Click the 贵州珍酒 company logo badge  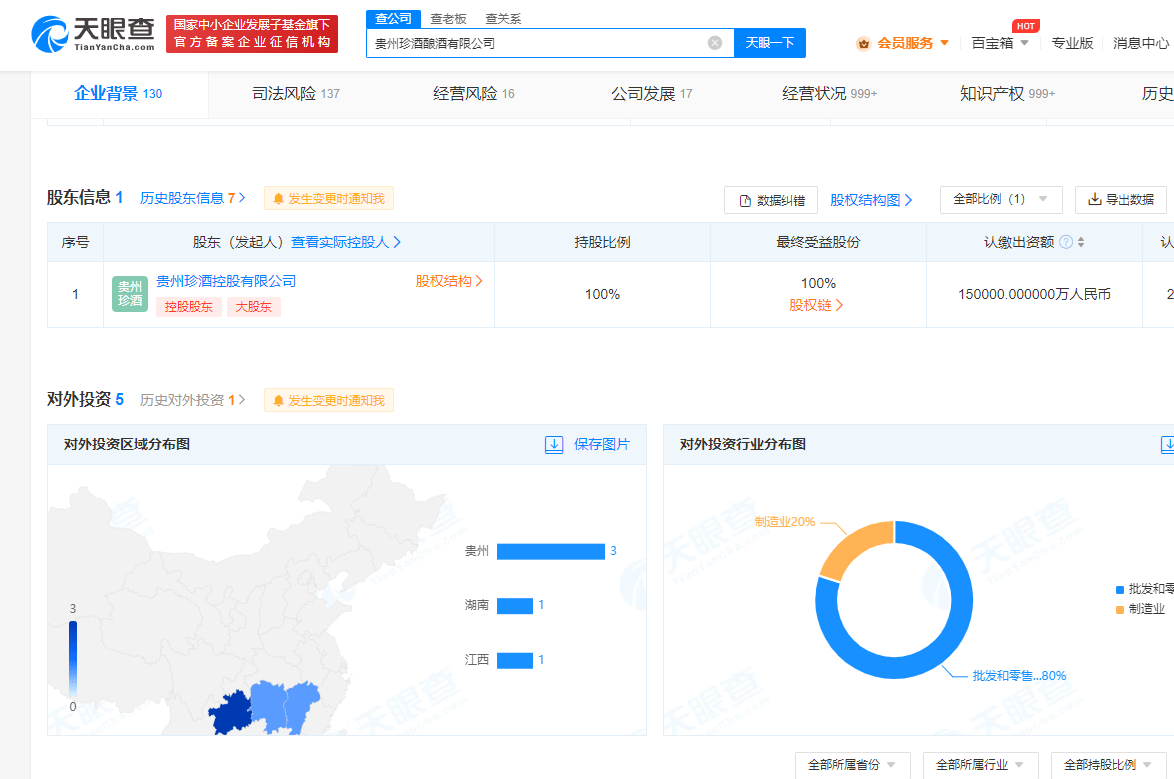point(130,294)
